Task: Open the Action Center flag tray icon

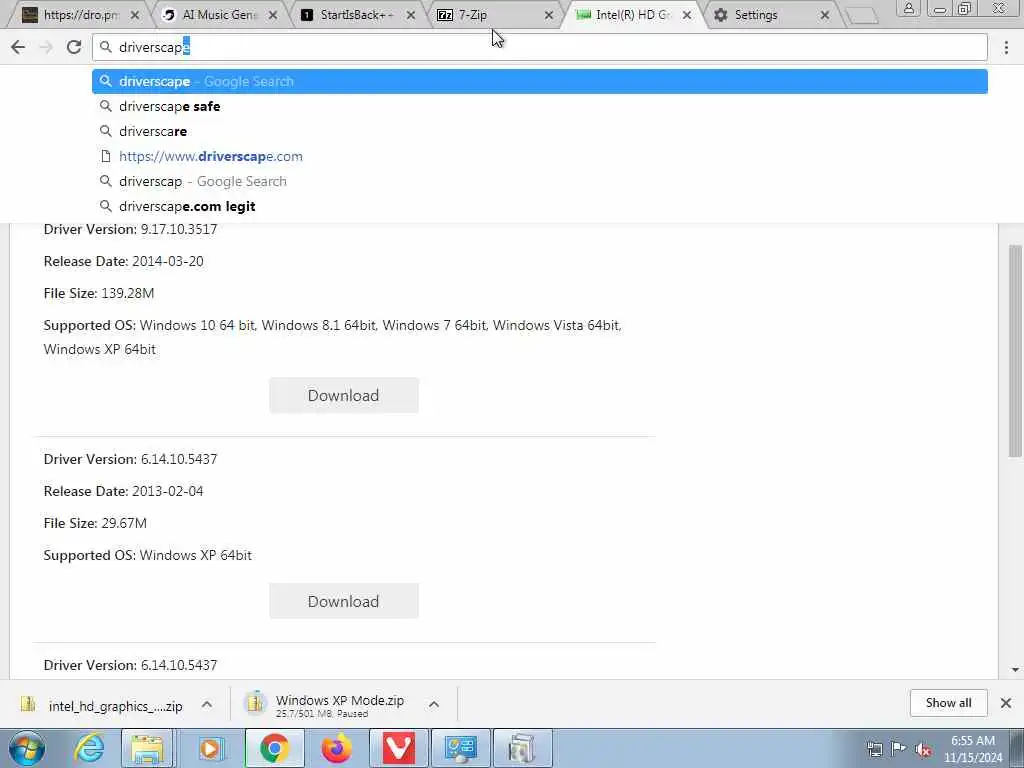Action: click(899, 749)
